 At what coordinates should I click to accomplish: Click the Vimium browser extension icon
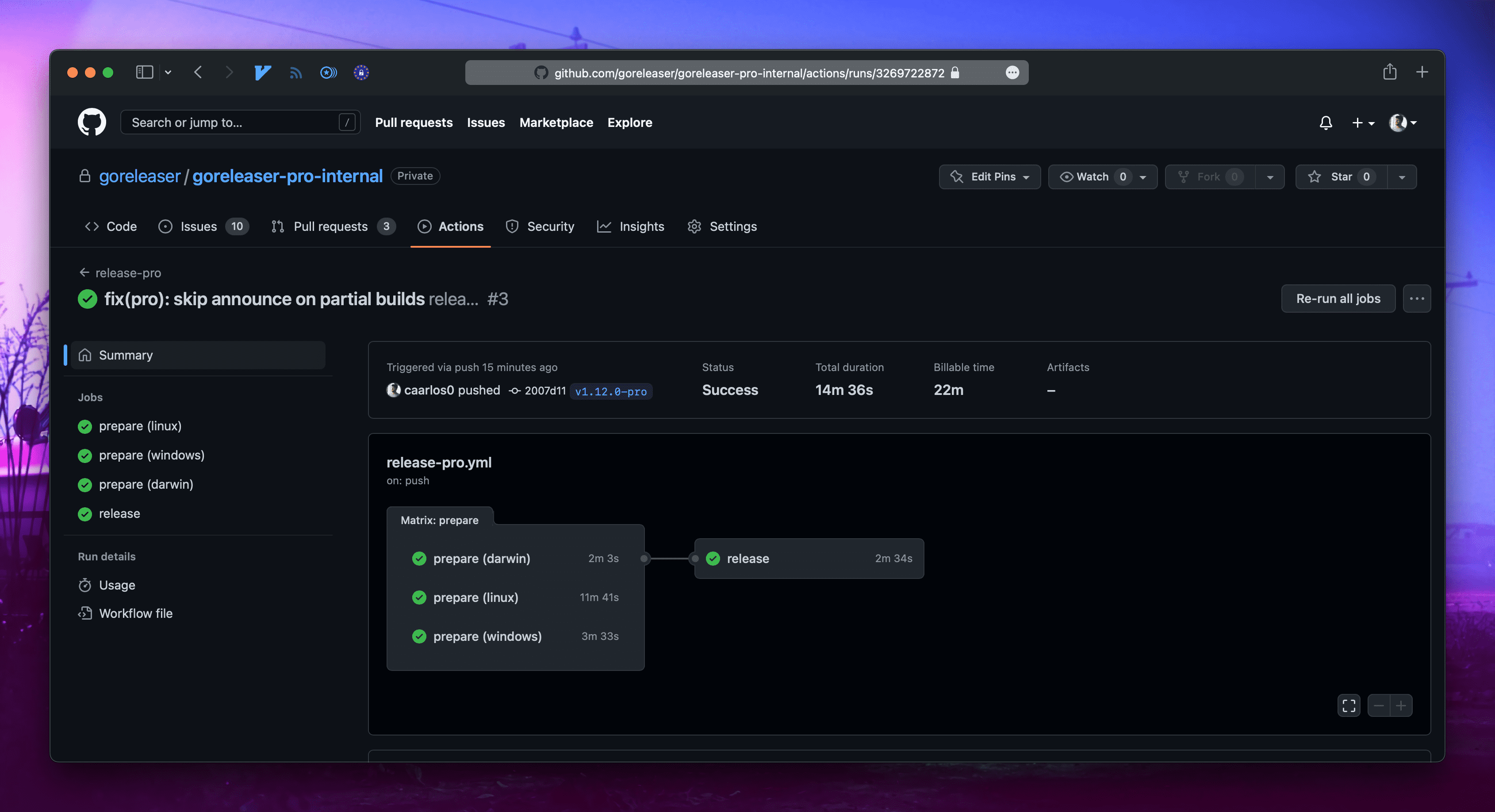point(262,72)
